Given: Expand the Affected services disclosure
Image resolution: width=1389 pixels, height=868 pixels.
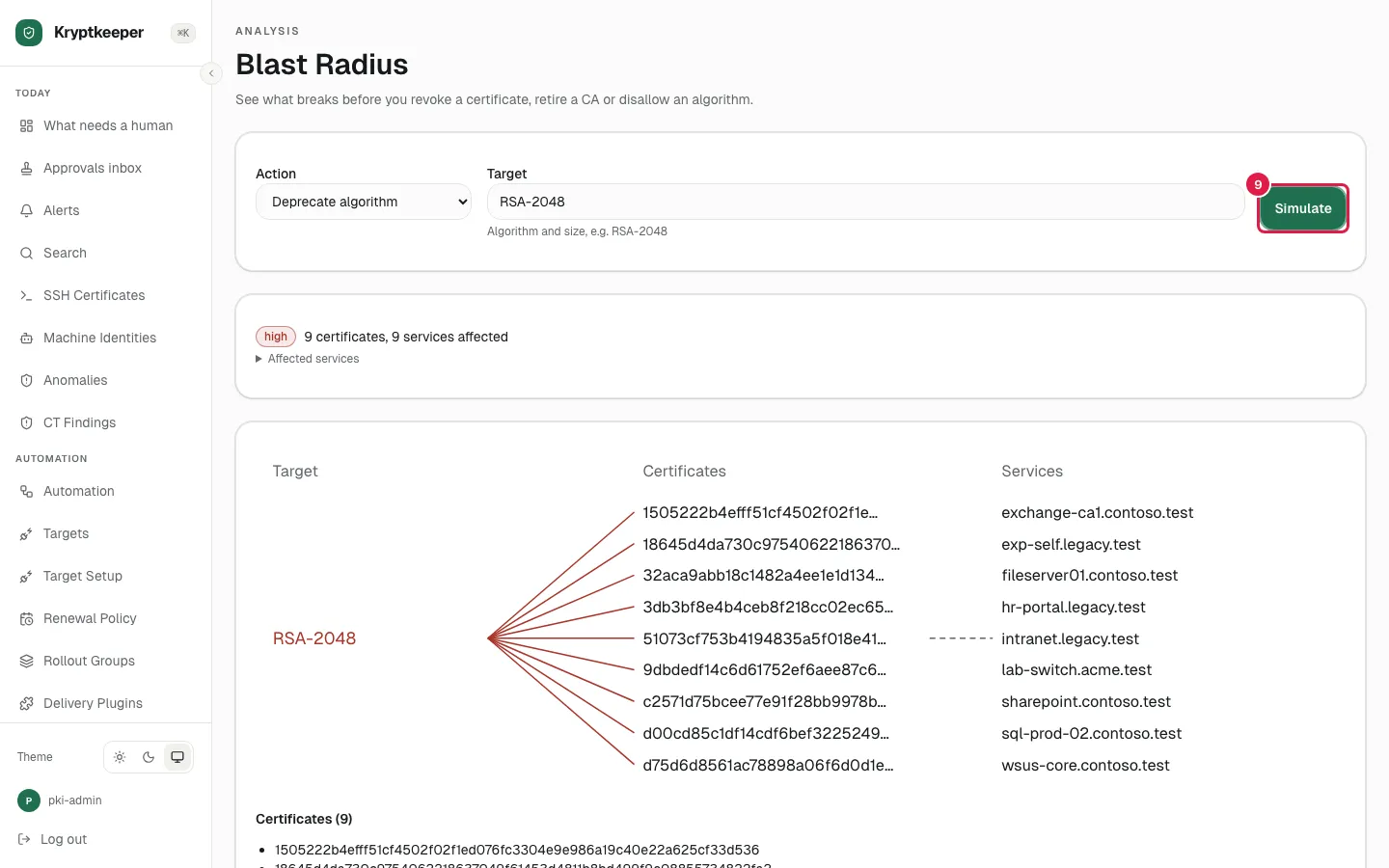Looking at the screenshot, I should pyautogui.click(x=308, y=359).
